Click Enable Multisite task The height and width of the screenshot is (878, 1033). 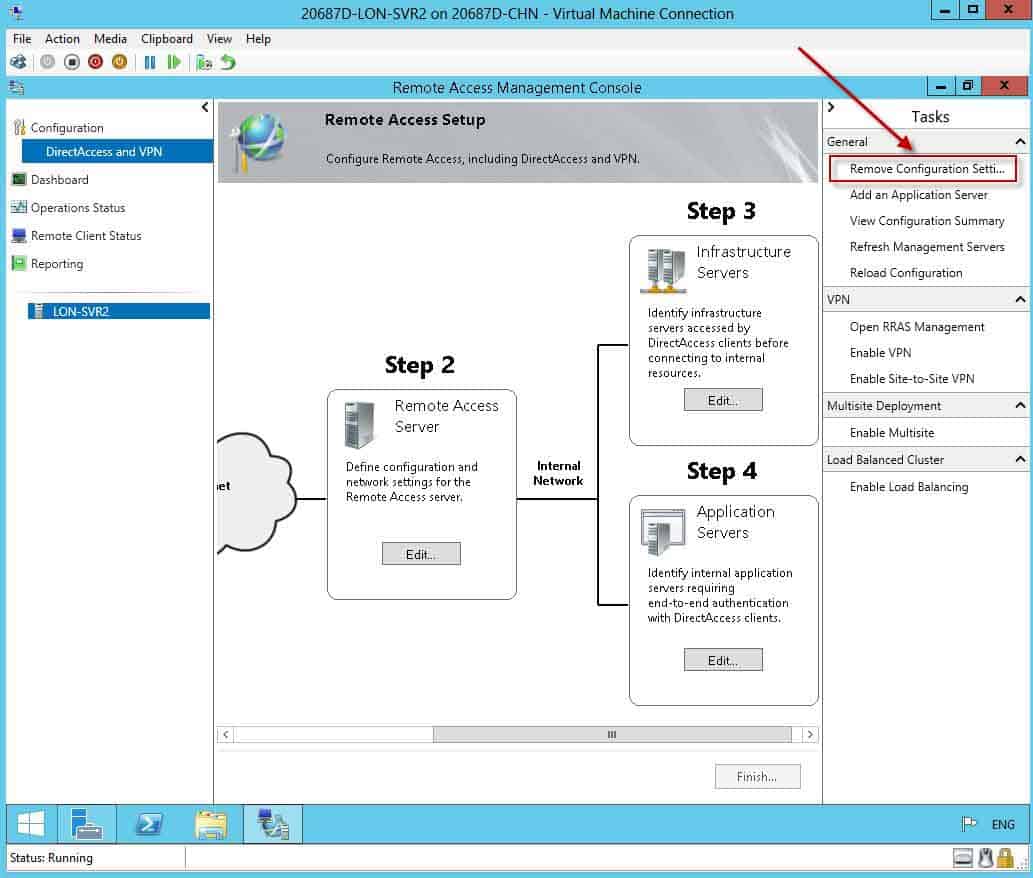tap(891, 433)
